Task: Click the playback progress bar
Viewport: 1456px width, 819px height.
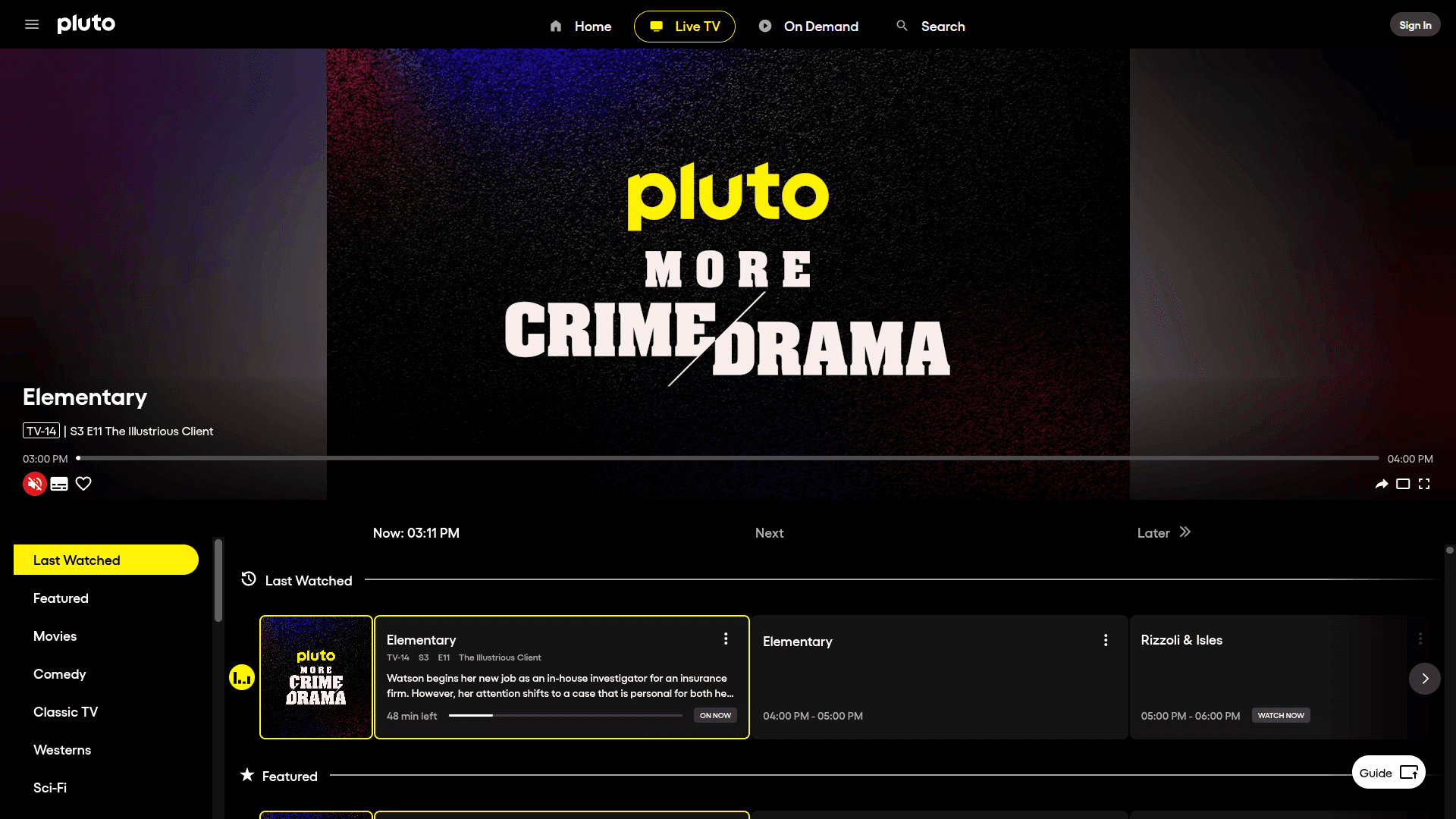Action: [728, 458]
